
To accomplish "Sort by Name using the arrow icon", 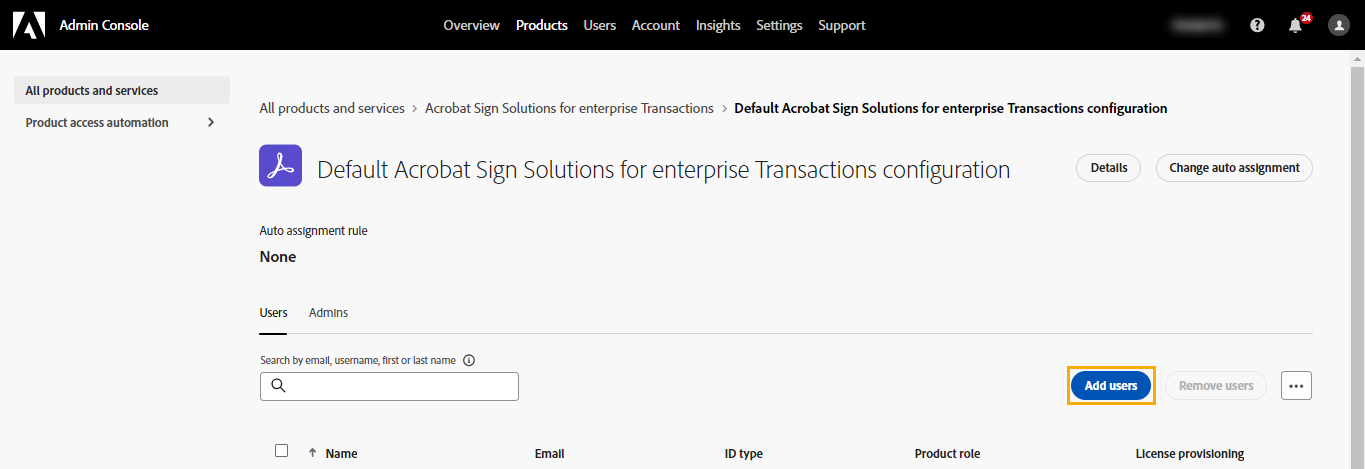I will tap(313, 453).
